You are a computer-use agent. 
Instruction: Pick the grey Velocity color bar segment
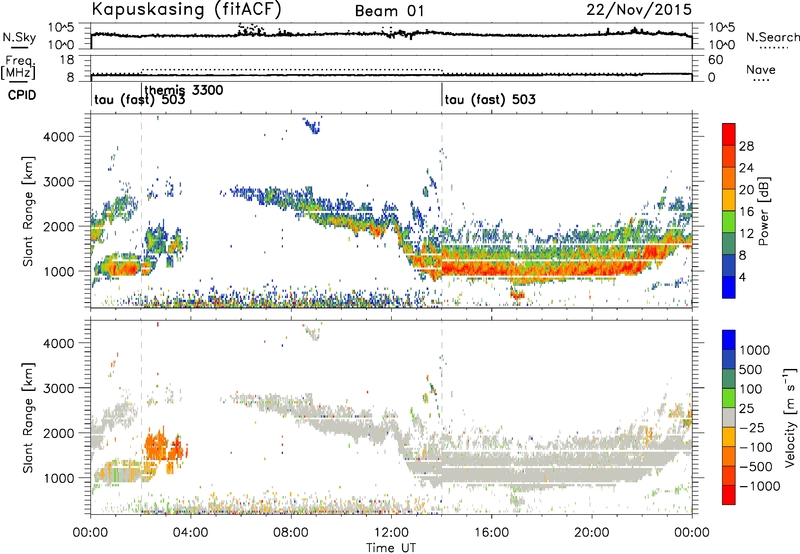pos(729,417)
